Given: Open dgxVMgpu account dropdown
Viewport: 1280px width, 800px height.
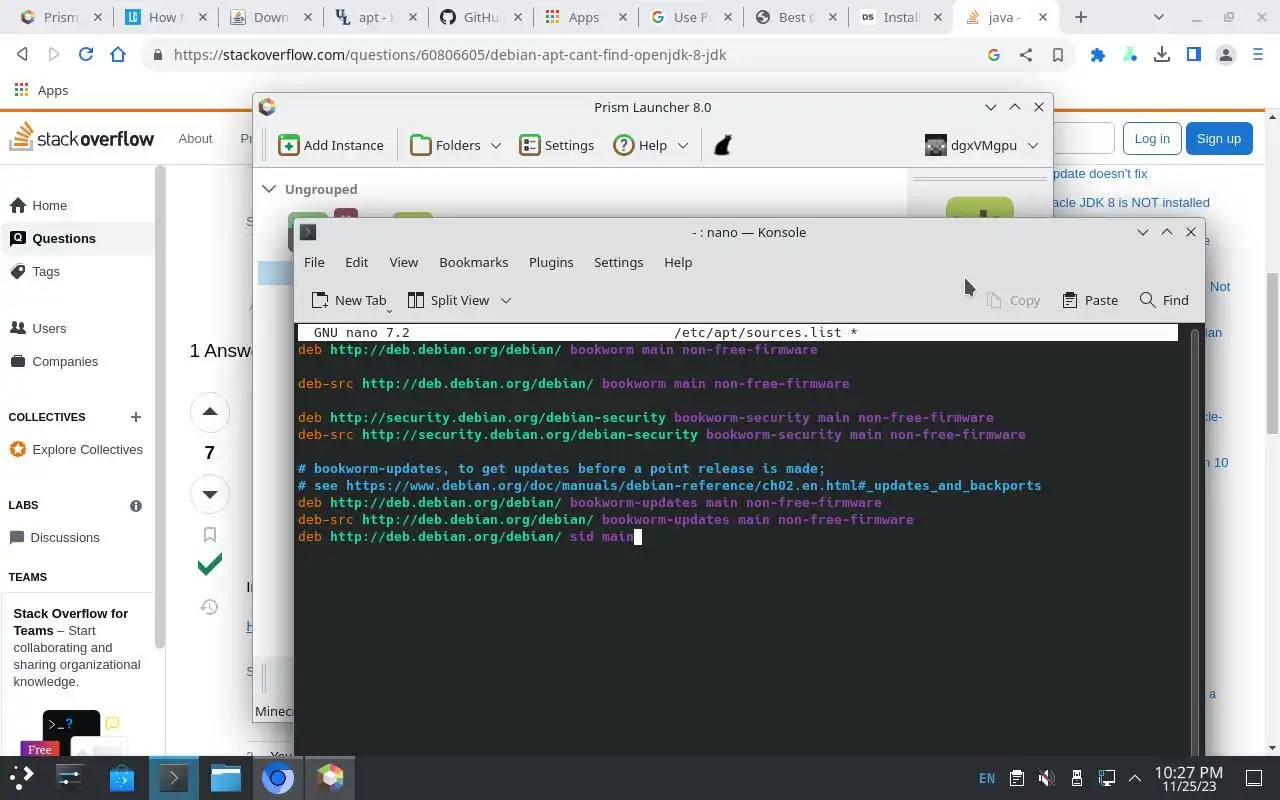Looking at the screenshot, I should pos(982,145).
